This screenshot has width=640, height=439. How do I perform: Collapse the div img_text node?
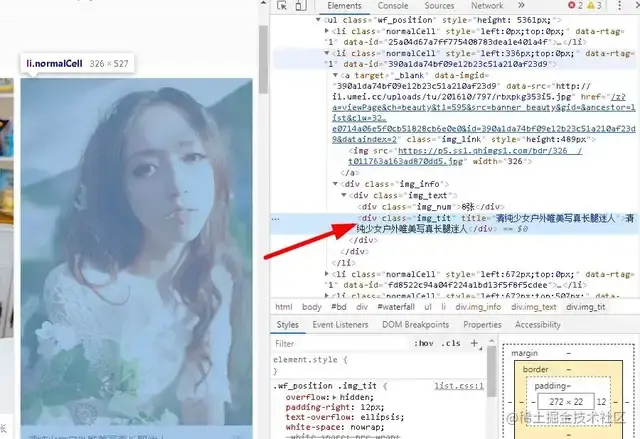(x=344, y=195)
